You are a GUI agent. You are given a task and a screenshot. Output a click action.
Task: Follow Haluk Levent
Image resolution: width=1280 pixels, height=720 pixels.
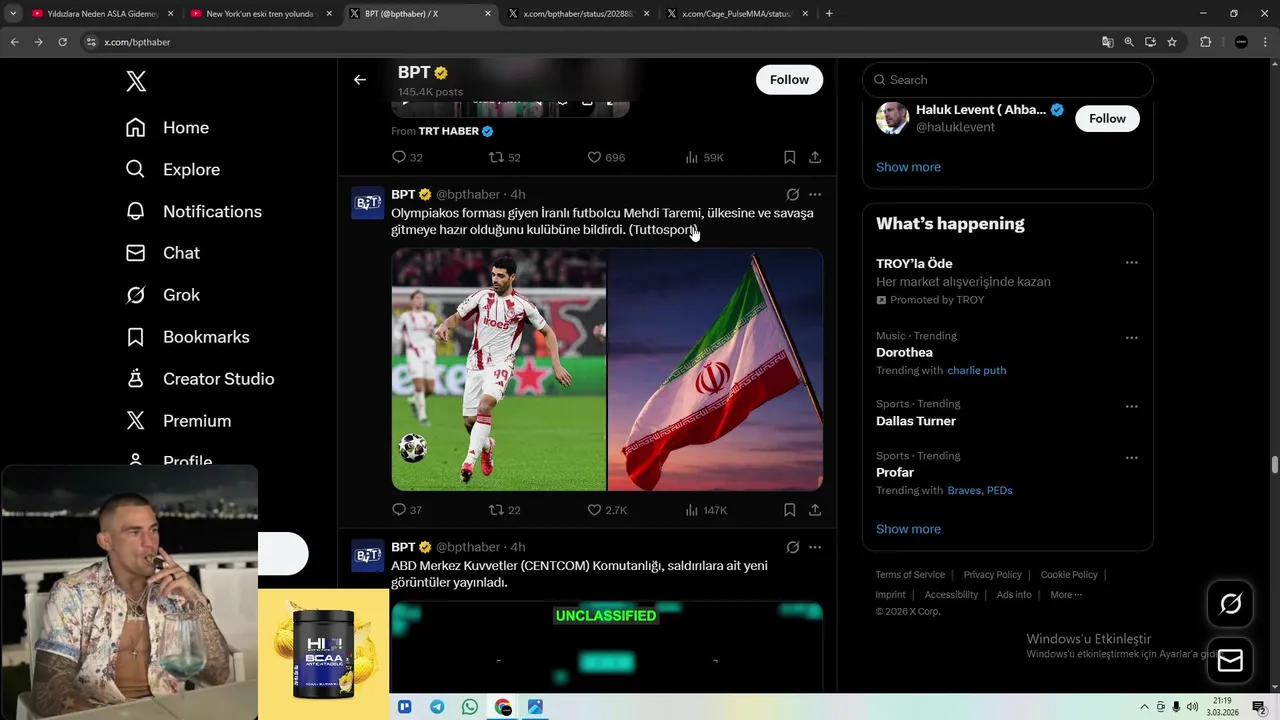pos(1107,119)
